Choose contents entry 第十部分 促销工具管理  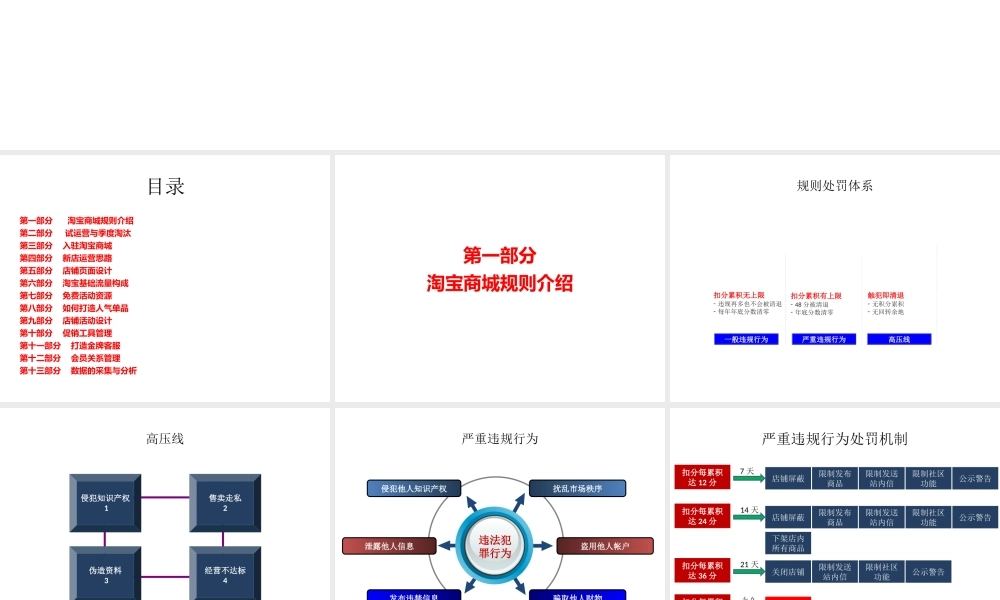[x=66, y=333]
